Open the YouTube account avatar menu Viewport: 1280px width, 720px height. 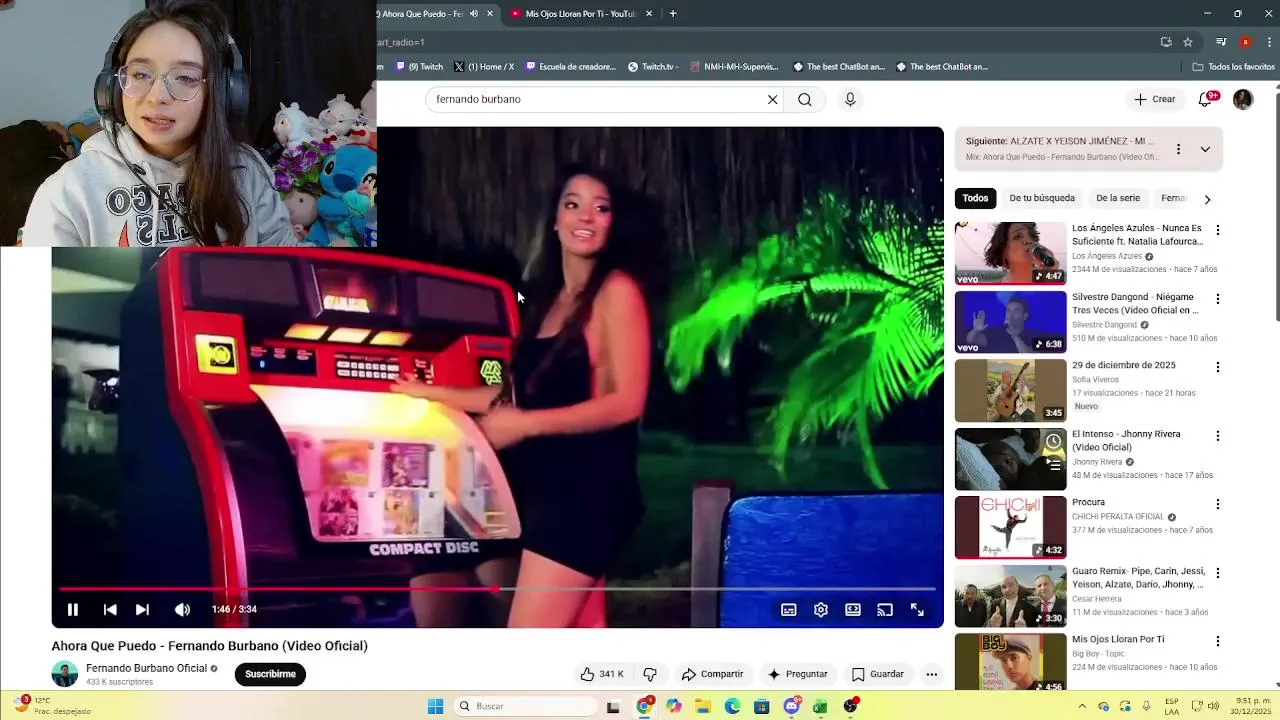tap(1243, 99)
